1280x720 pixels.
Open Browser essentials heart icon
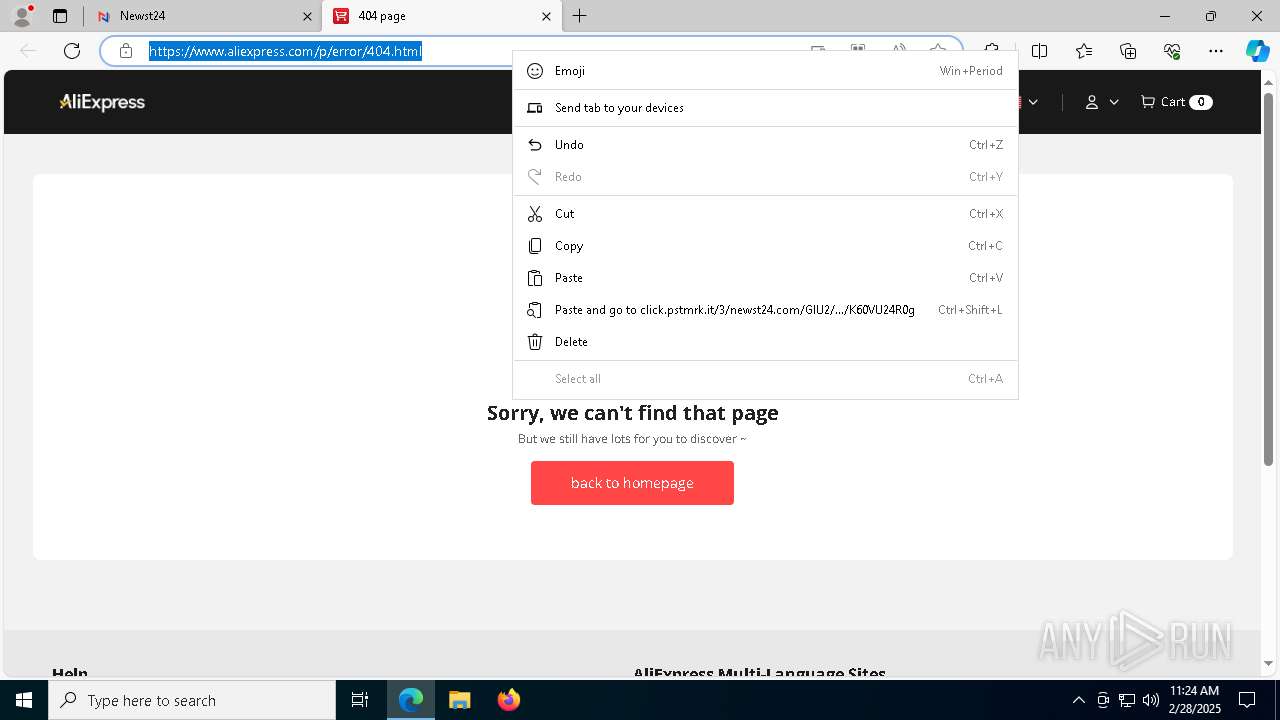click(x=1172, y=51)
